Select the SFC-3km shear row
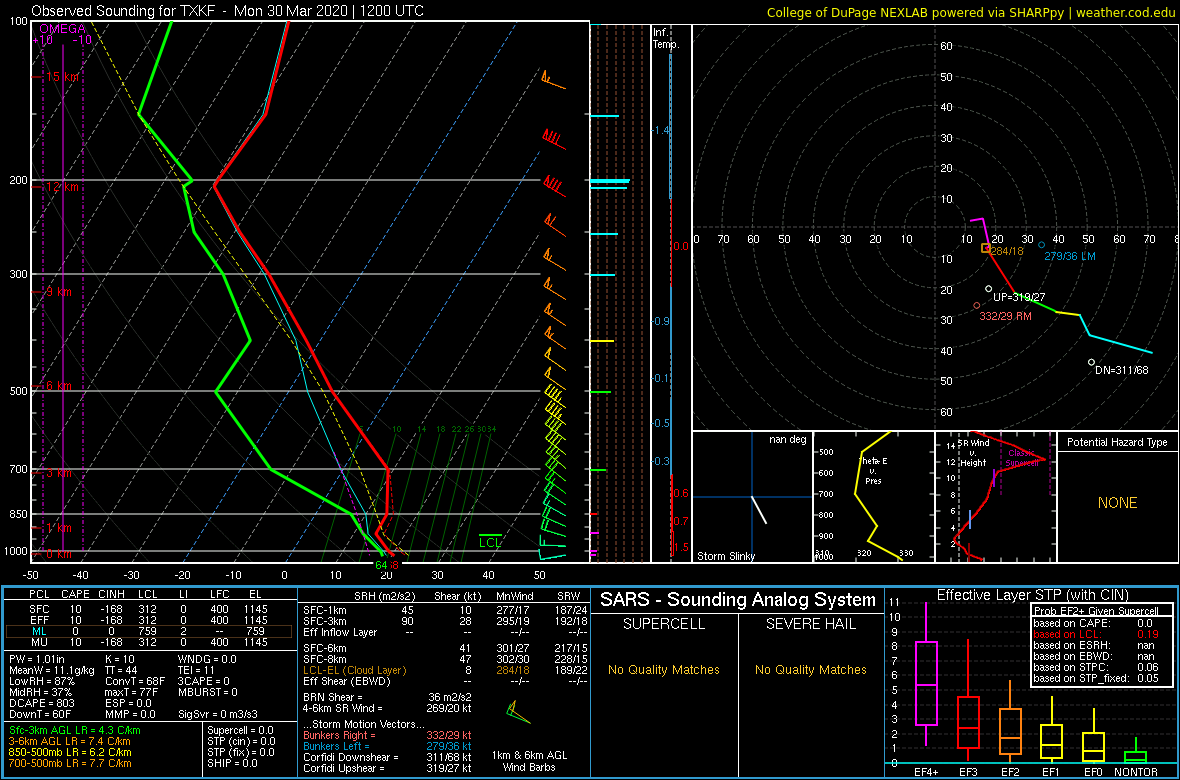 tap(444, 620)
